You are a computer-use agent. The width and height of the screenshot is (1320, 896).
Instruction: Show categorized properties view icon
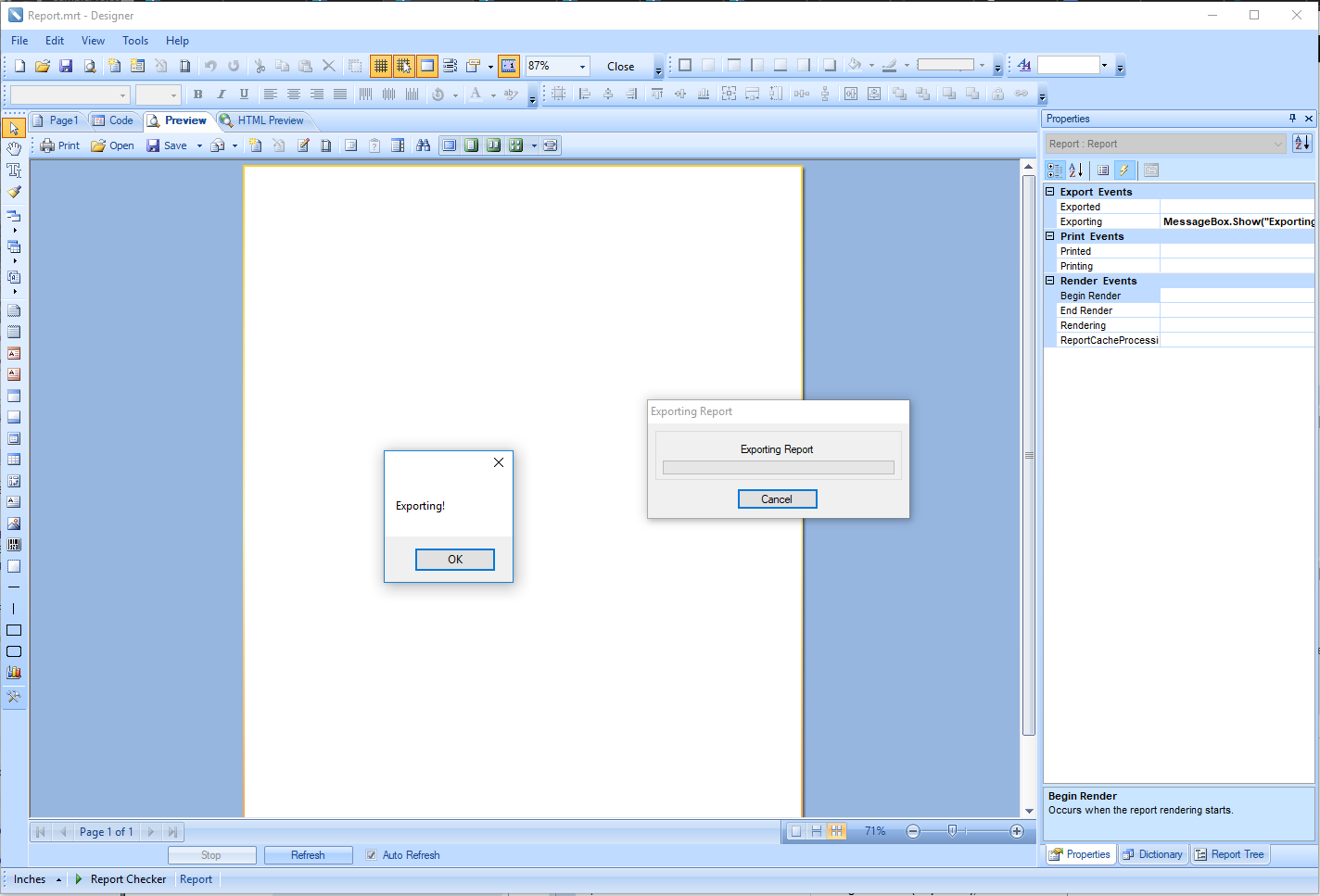(x=1055, y=170)
